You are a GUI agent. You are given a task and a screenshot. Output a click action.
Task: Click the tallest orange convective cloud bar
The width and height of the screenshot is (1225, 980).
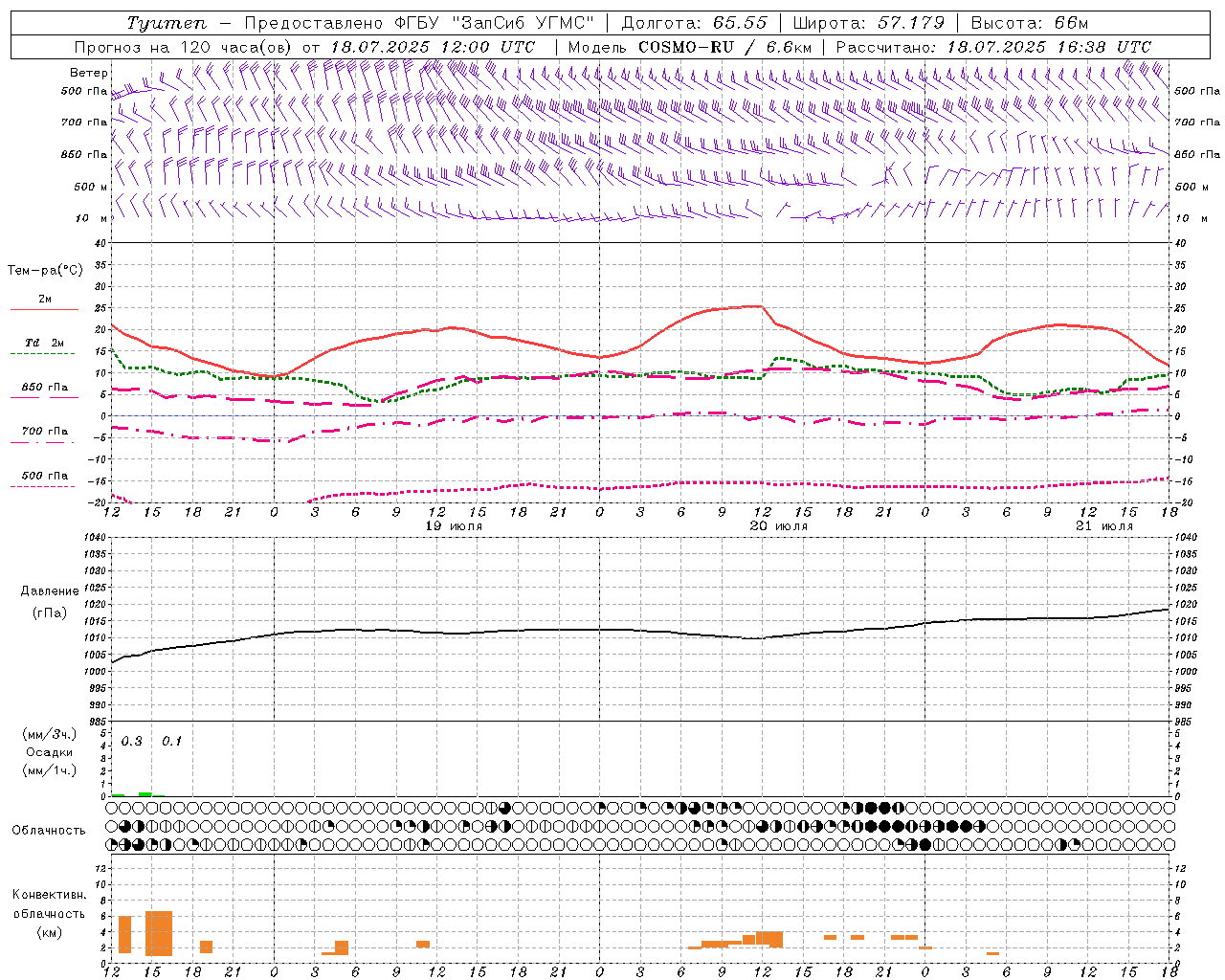coord(159,933)
